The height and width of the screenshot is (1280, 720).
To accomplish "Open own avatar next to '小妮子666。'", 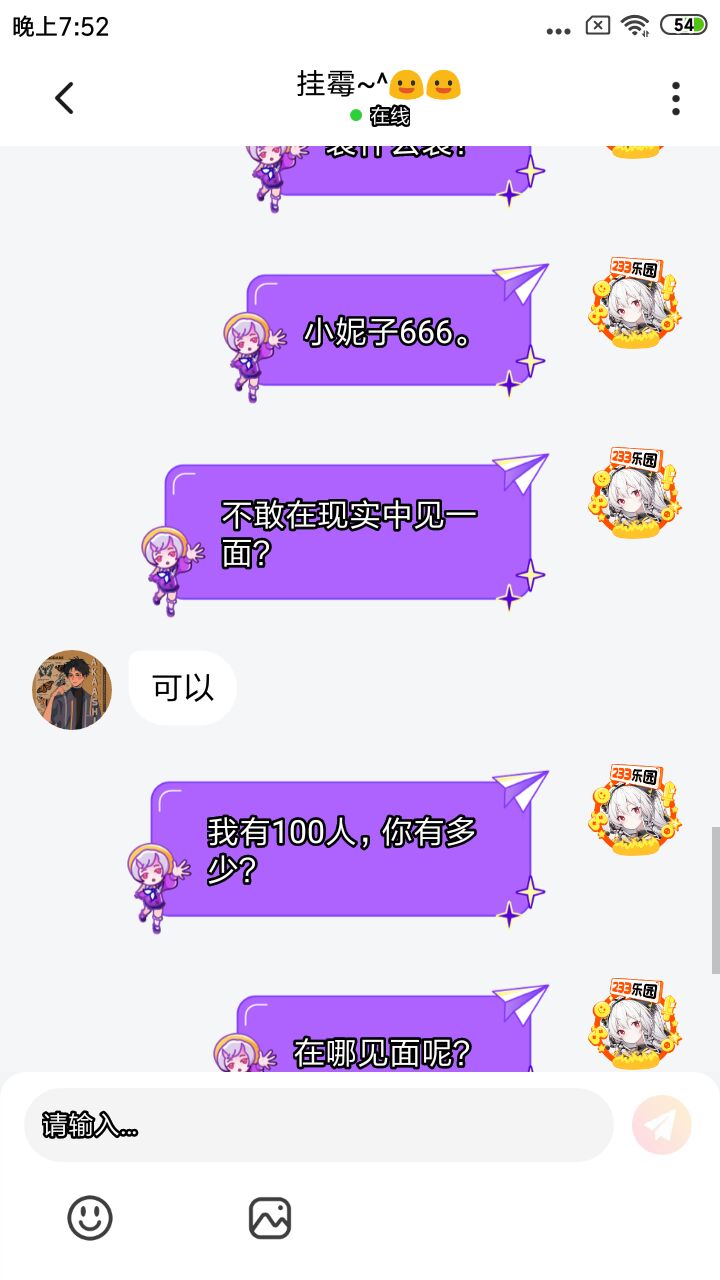I will 636,303.
